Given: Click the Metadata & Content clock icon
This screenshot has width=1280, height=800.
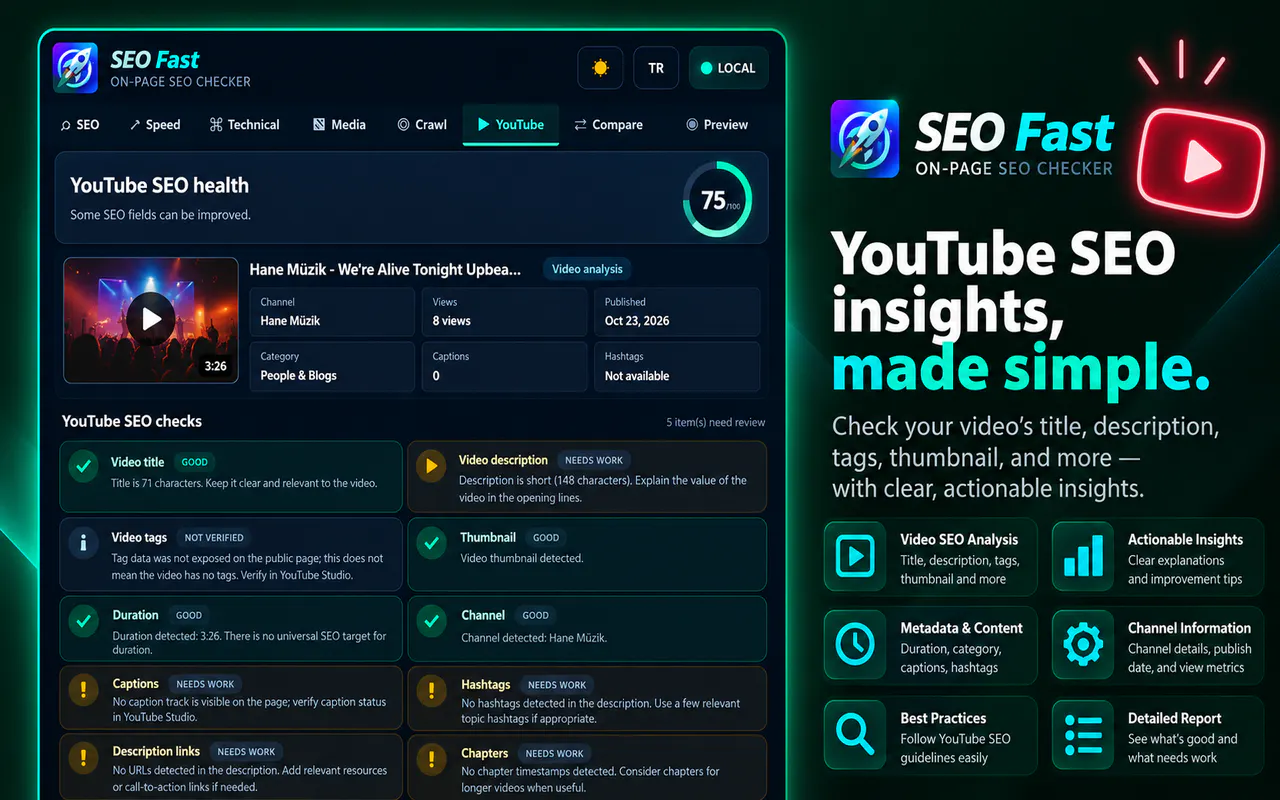Looking at the screenshot, I should 854,646.
